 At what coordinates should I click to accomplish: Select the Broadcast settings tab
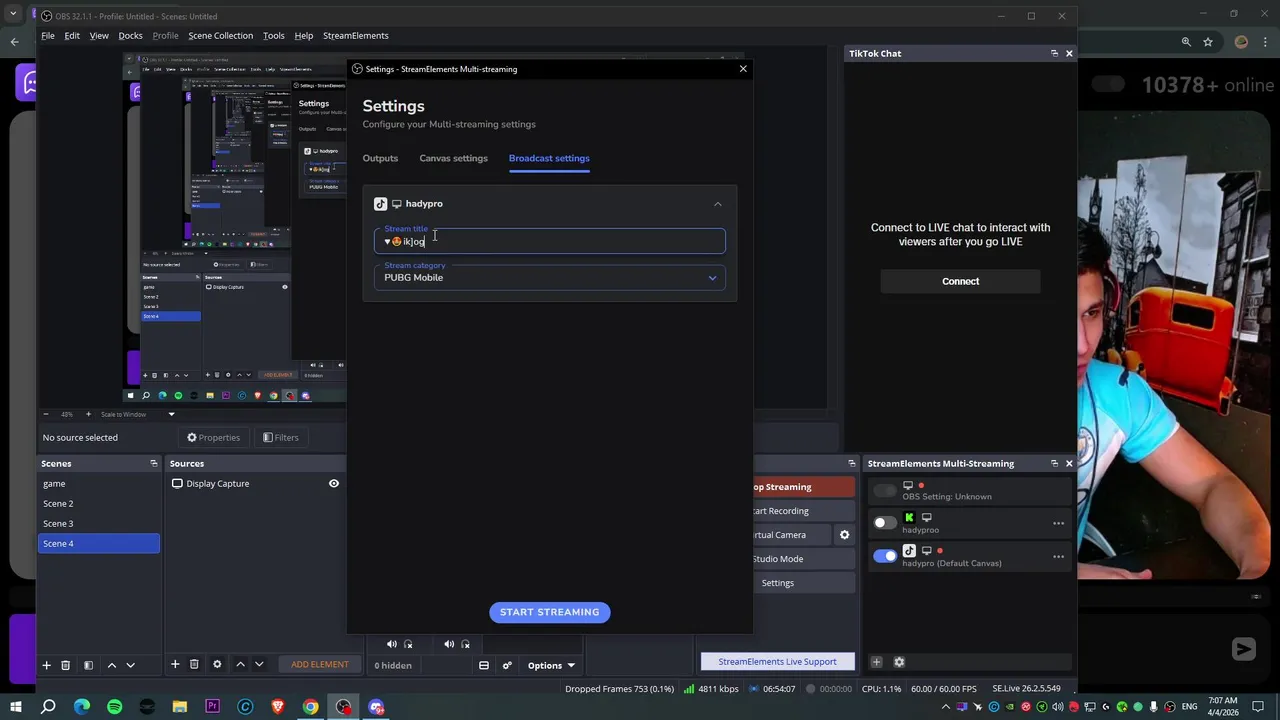(x=549, y=158)
